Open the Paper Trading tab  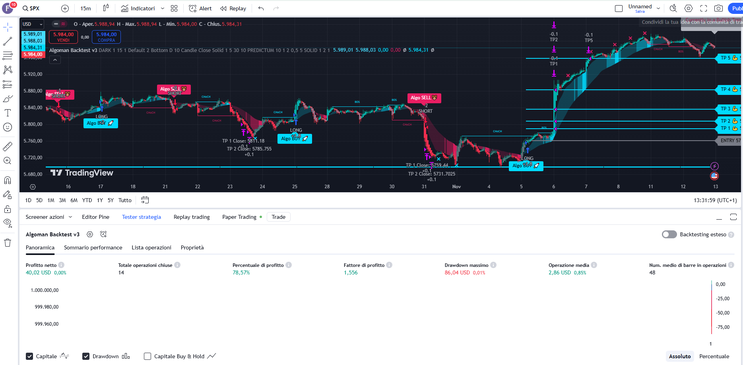[239, 217]
